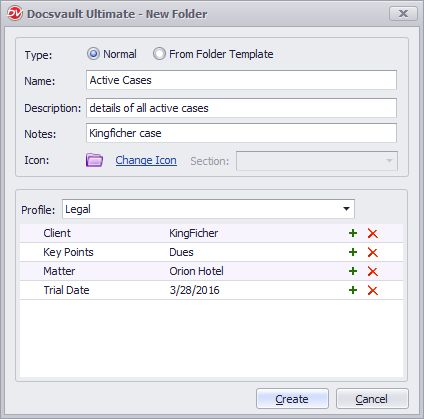Click the Dues value in Key Points row
Screen dimensions: 424x419
click(x=181, y=252)
